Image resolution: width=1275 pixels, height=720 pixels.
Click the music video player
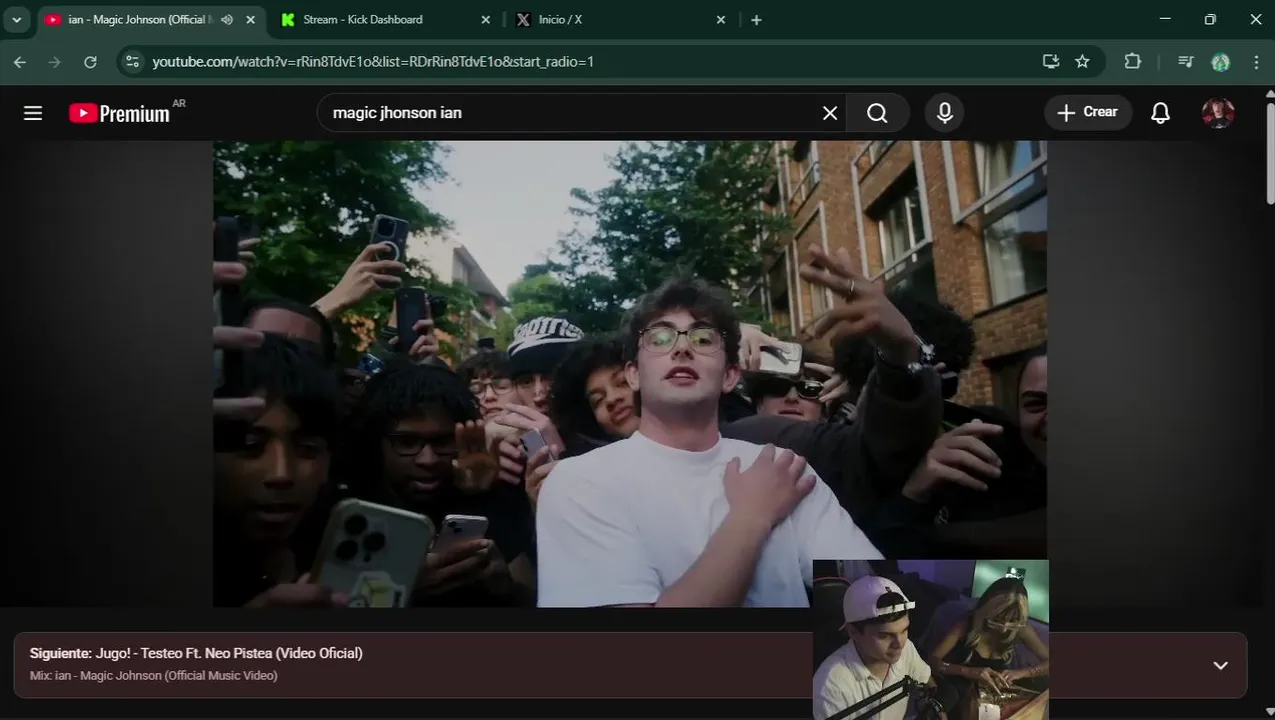click(x=630, y=373)
